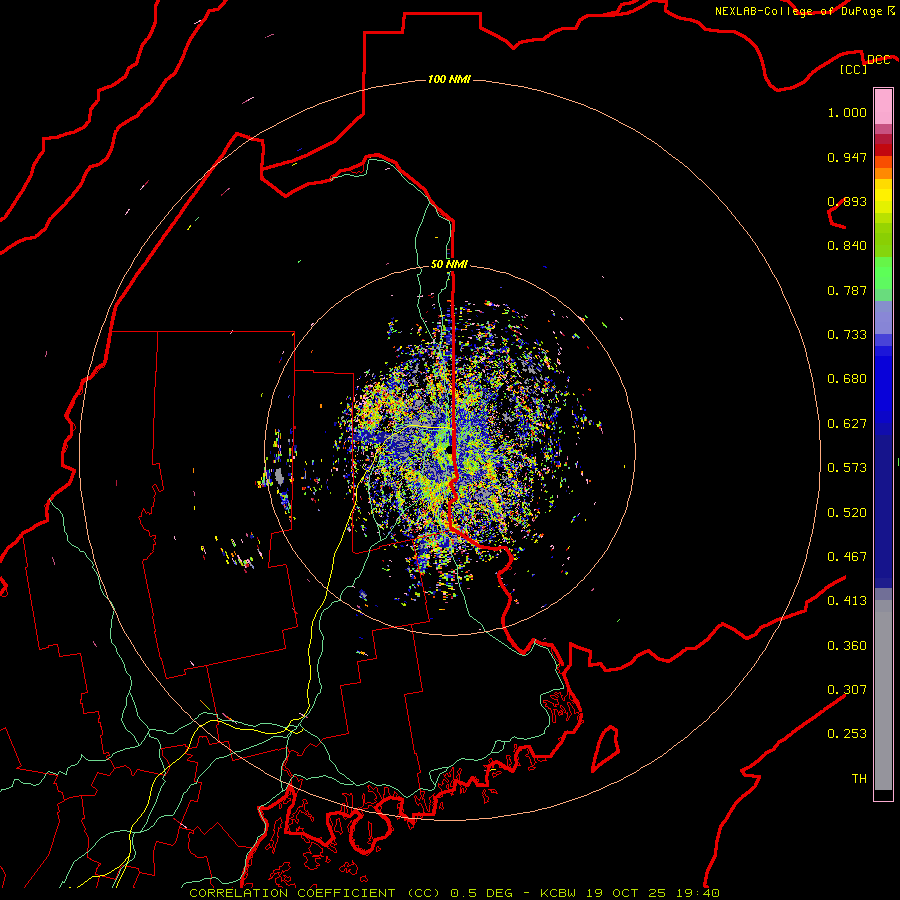Click the 0.947 scale value
The image size is (900, 900).
[847, 157]
